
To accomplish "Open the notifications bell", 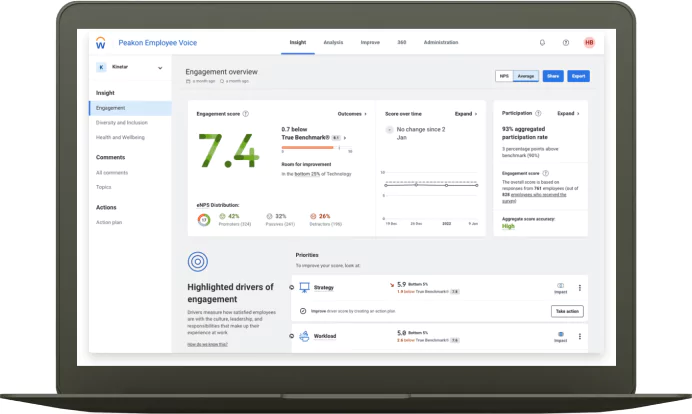I will point(542,43).
